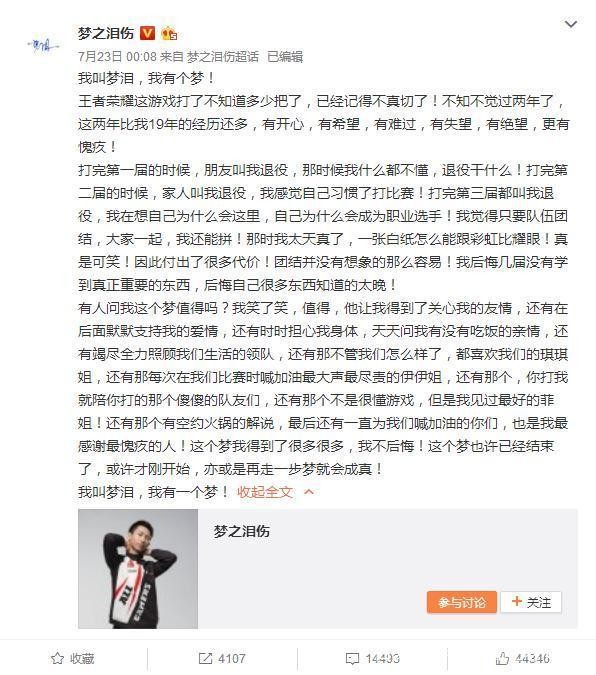Image resolution: width=596 pixels, height=675 pixels.
Task: Open the author's avatar signature image
Action: (x=42, y=45)
